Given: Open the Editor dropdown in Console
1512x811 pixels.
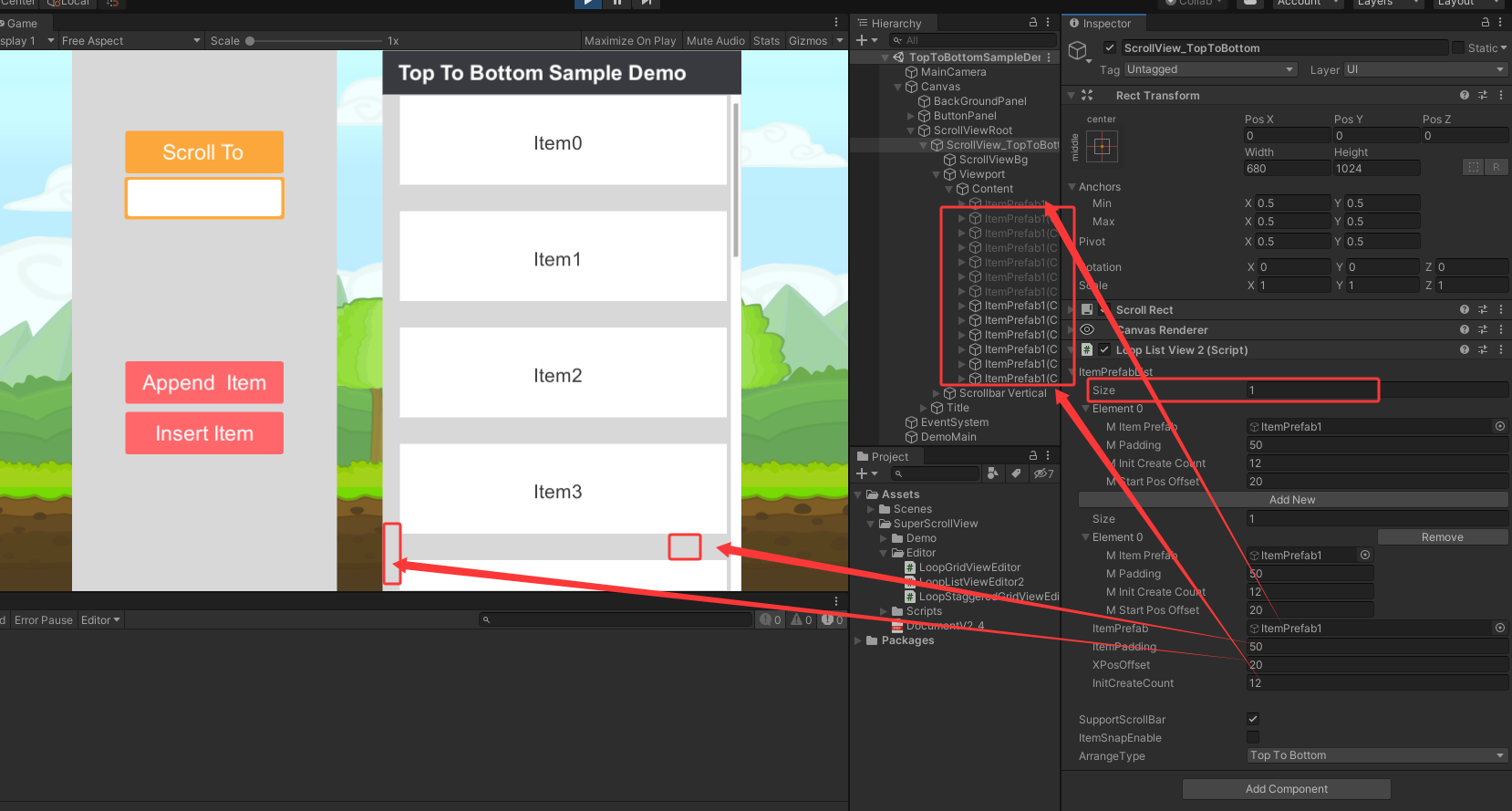Looking at the screenshot, I should (100, 619).
